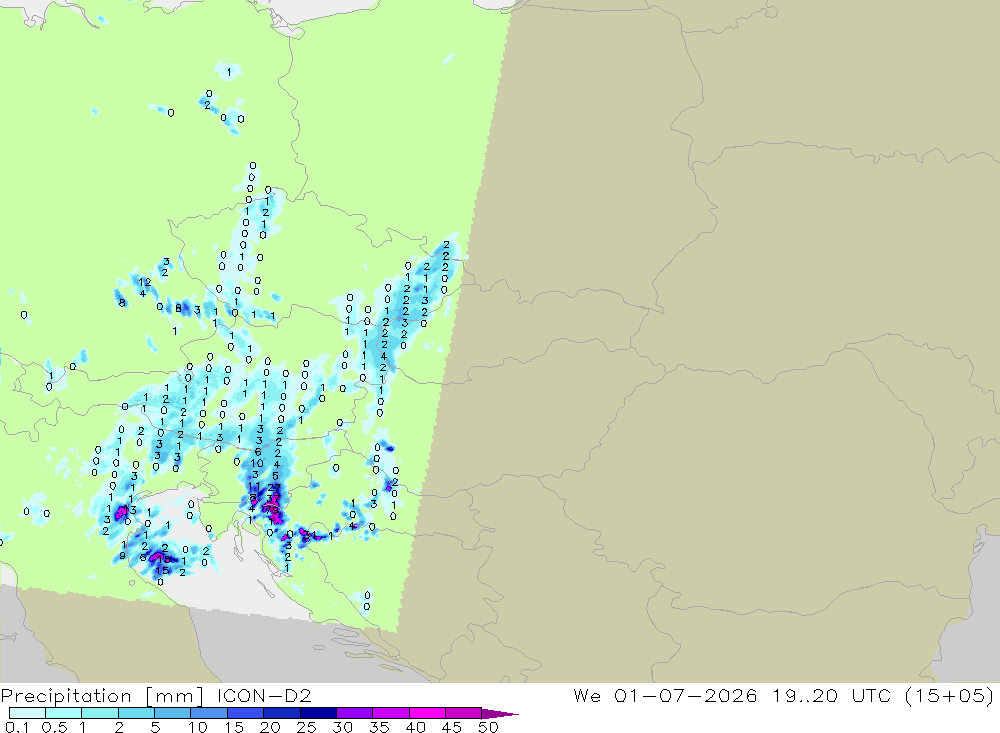
Task: Click the 20–25 mm dark blue swatch
Action: click(281, 713)
